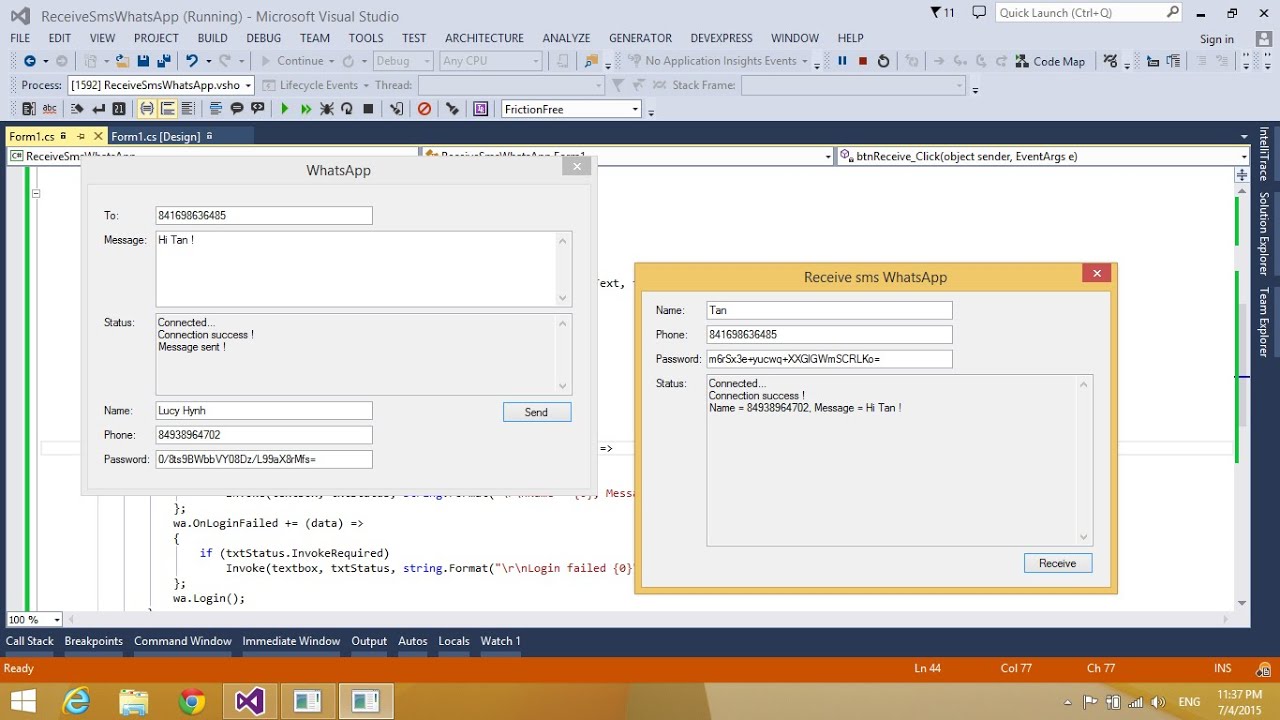Toggle the highlighted outlining button beside braces

coord(167,109)
